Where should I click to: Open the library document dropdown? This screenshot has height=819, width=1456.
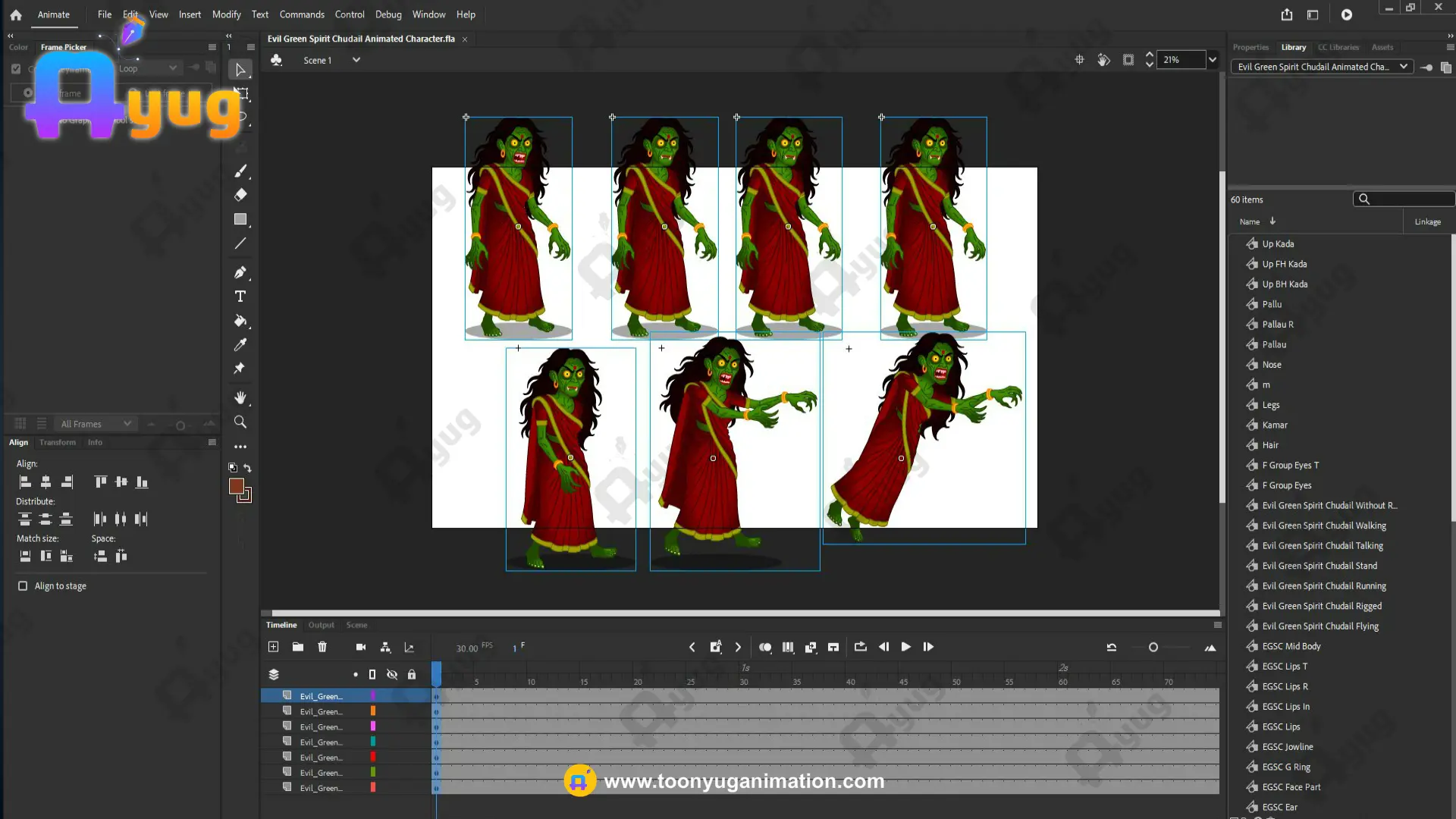point(1404,67)
